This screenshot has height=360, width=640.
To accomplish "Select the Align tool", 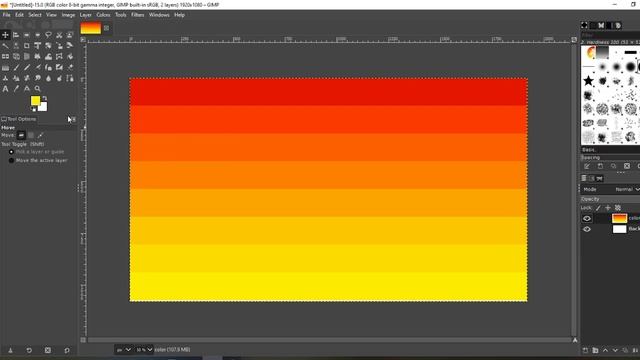I will pyautogui.click(x=16, y=35).
